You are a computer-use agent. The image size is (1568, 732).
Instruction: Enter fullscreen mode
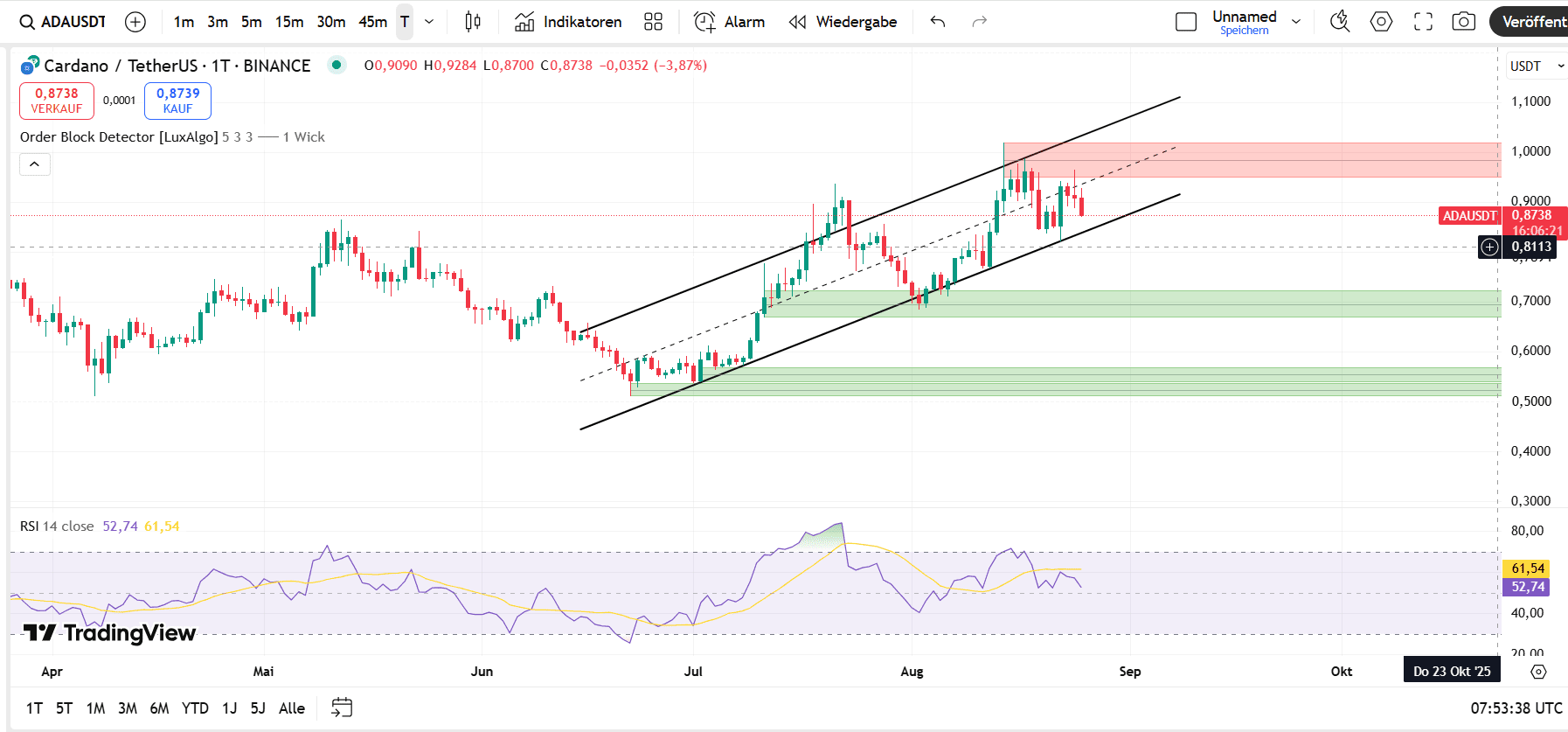tap(1423, 22)
